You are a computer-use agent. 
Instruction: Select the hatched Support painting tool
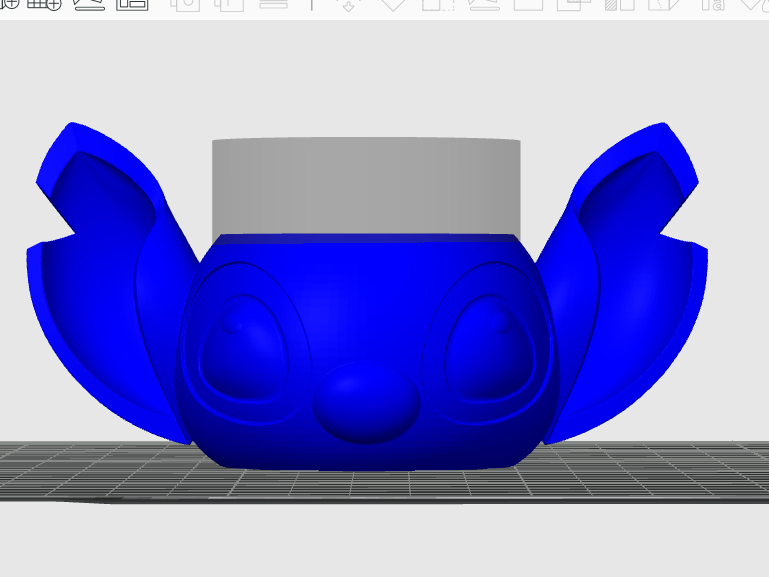(619, 4)
